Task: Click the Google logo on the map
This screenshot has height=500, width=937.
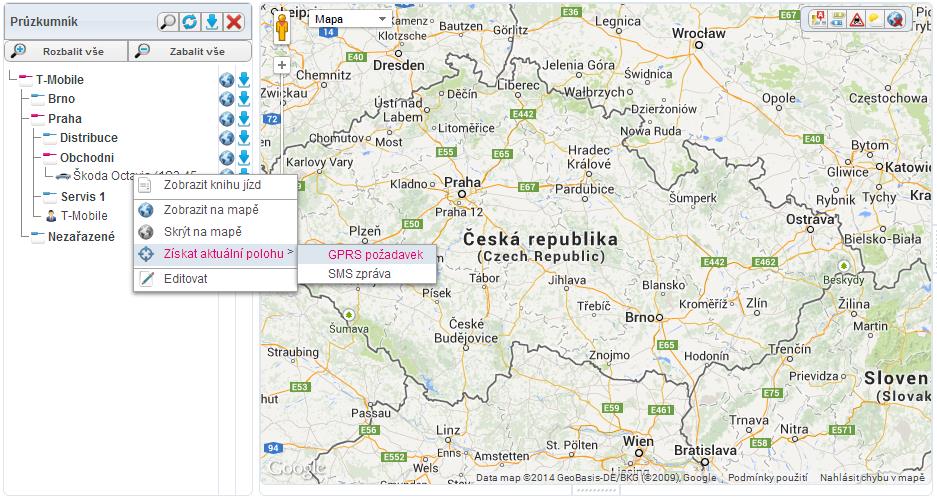Action: pos(296,468)
